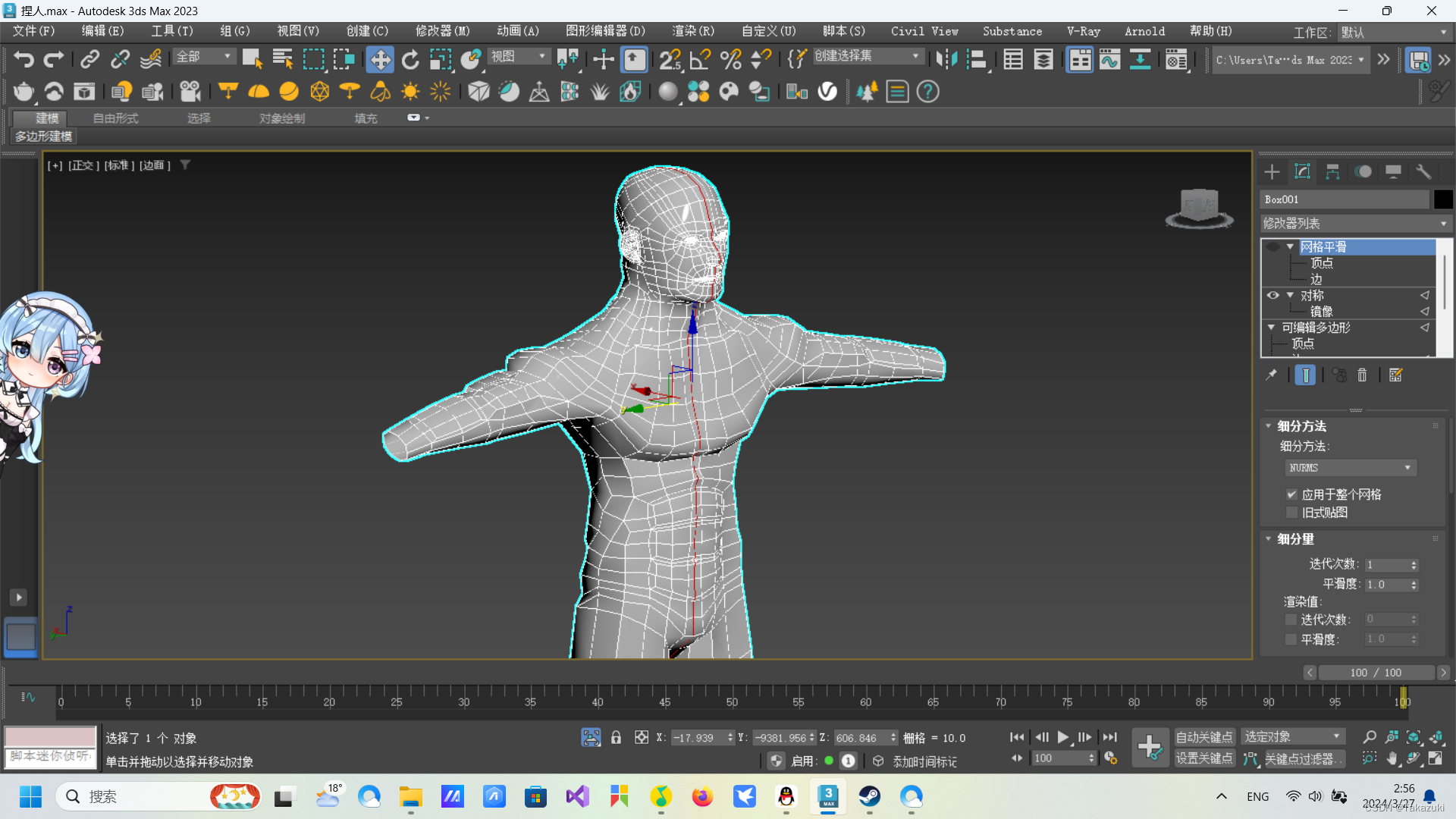This screenshot has width=1456, height=819.
Task: Enable the 旧式贴图 checkbox
Action: [x=1292, y=513]
